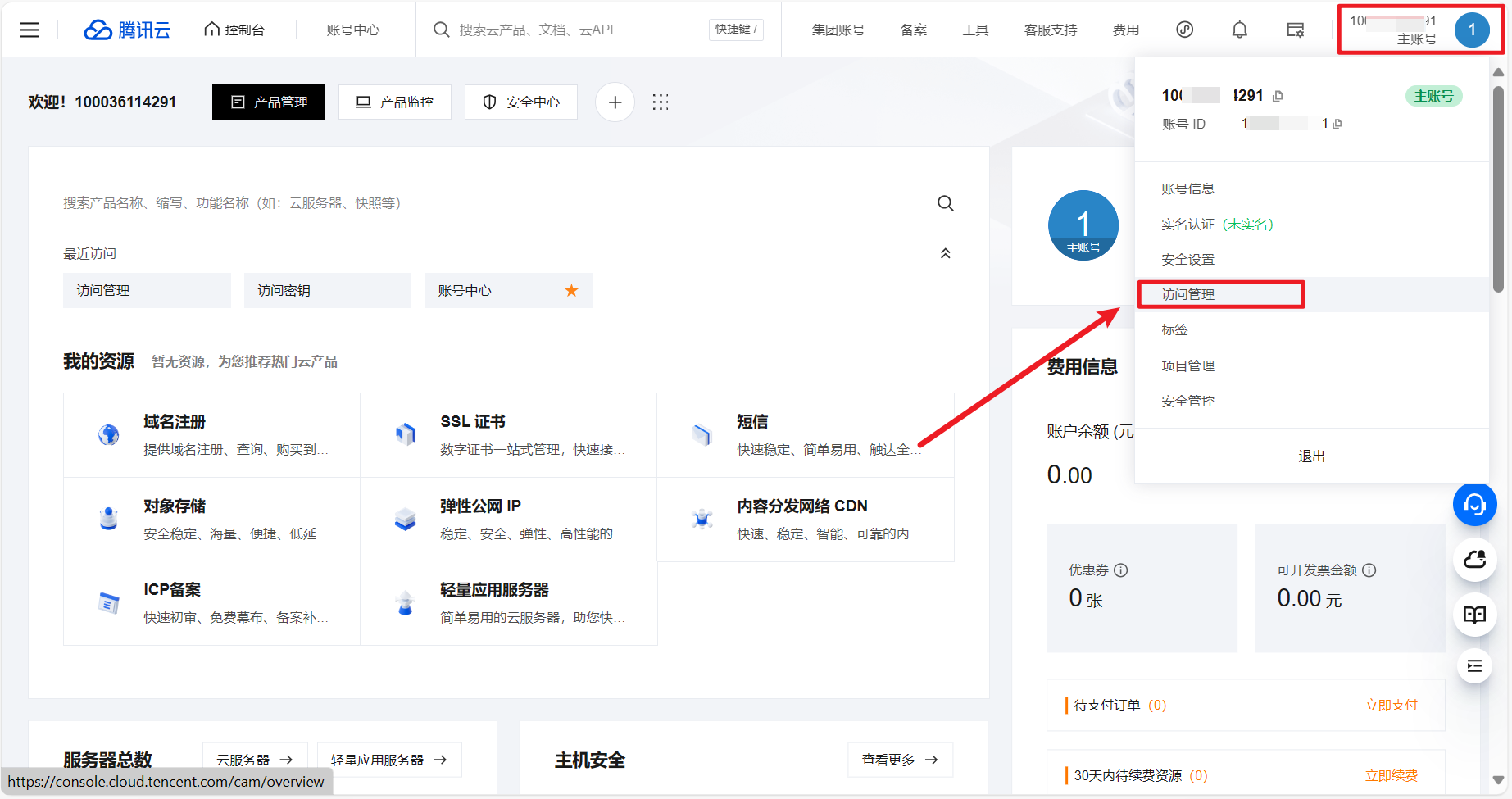Click the 优惠券 info tooltip icon
This screenshot has width=1512, height=799.
[1122, 570]
